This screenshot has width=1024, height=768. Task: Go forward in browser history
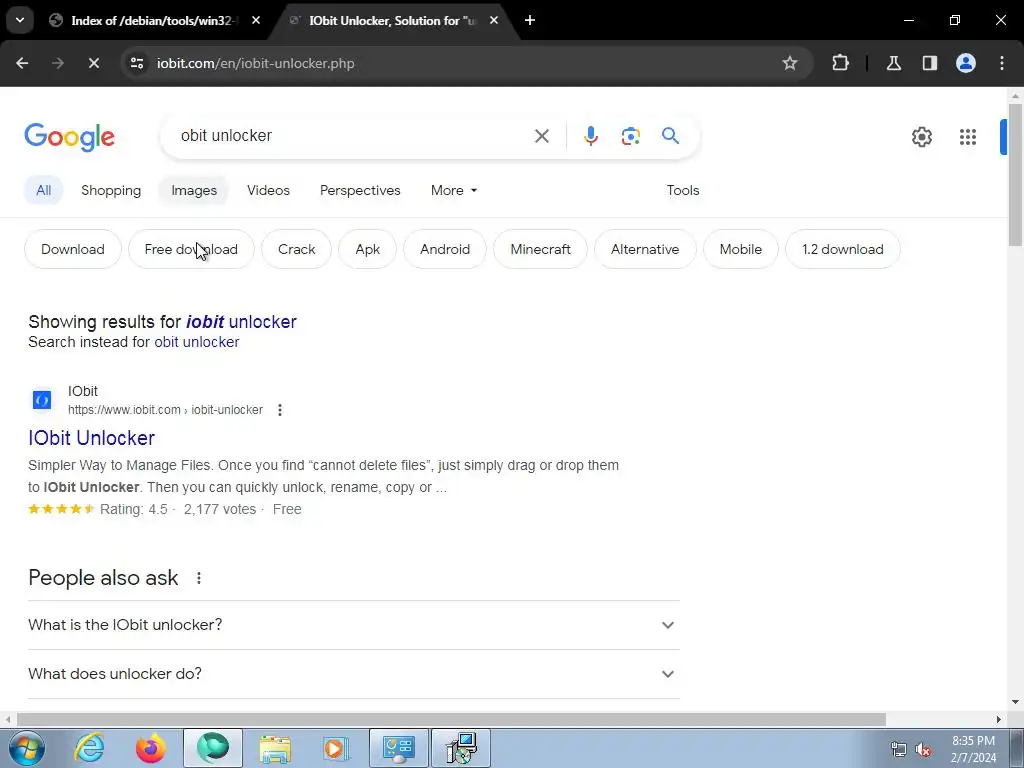58,63
